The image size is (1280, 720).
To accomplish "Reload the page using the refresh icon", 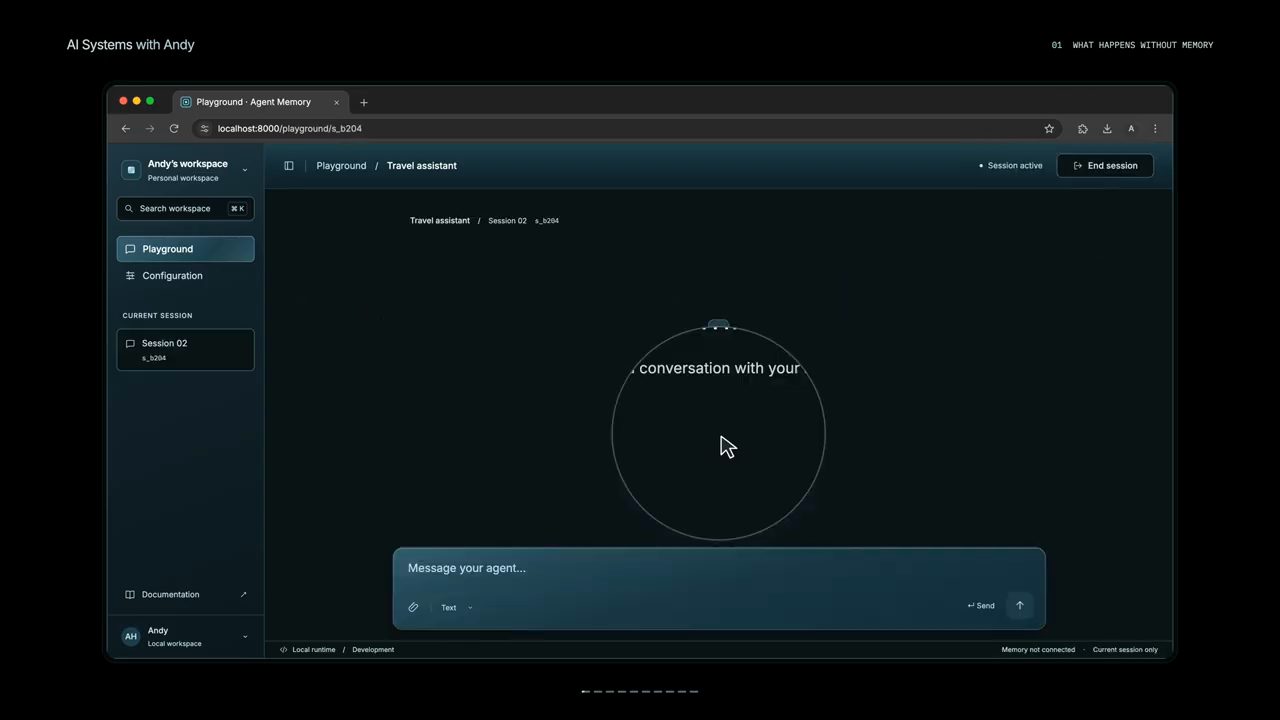I will tap(174, 129).
